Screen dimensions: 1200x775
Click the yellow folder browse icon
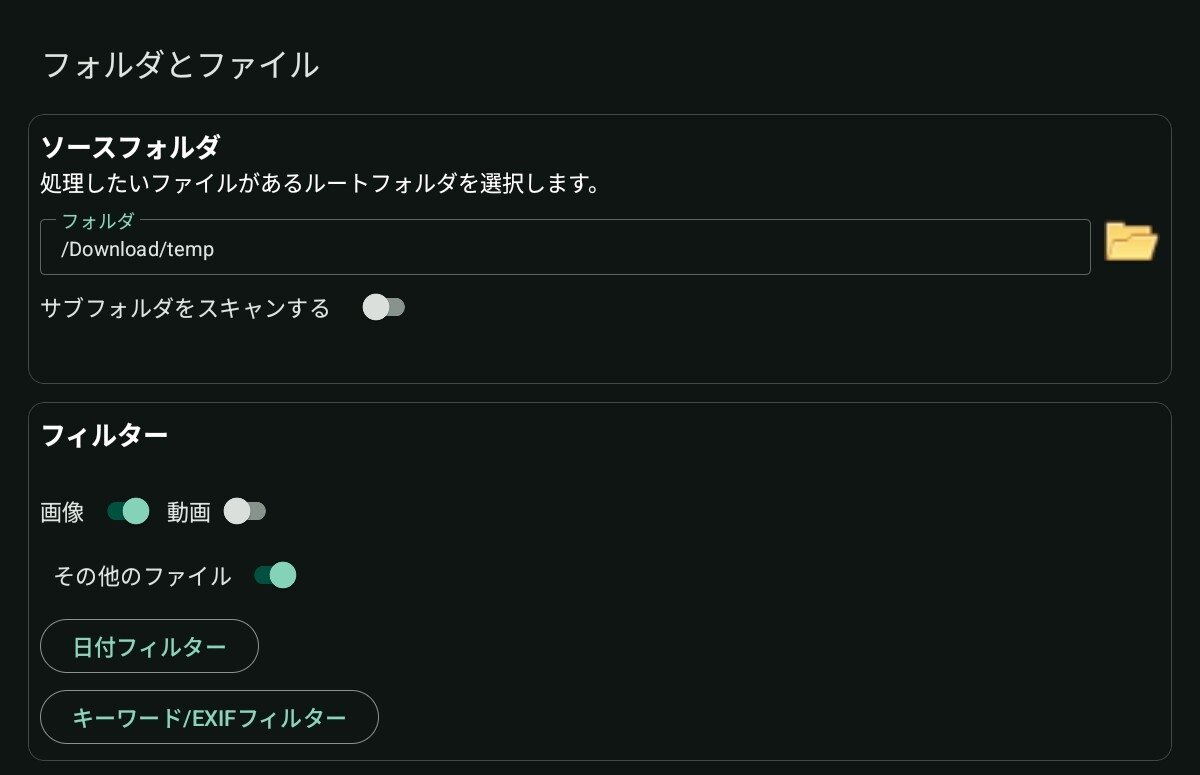point(1131,242)
